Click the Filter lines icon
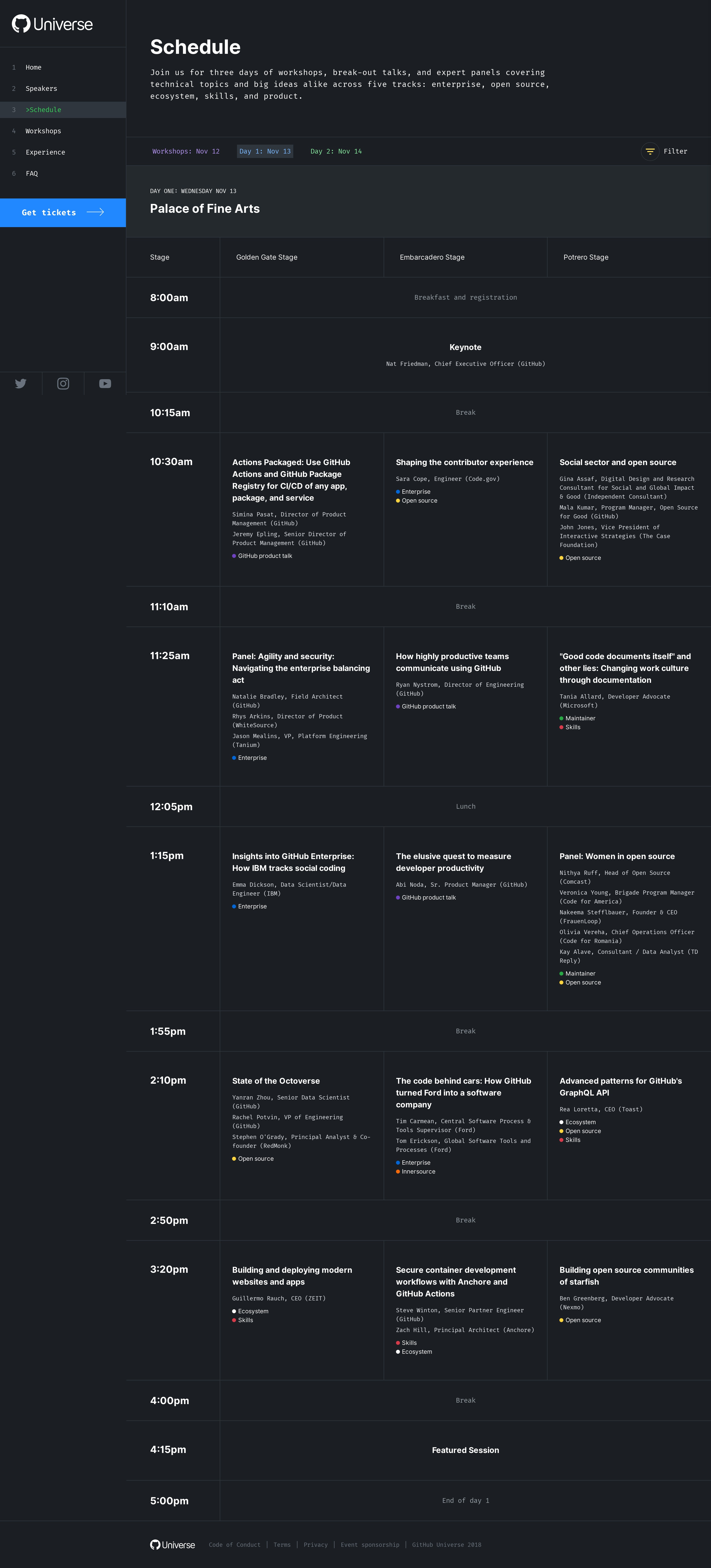 (650, 152)
